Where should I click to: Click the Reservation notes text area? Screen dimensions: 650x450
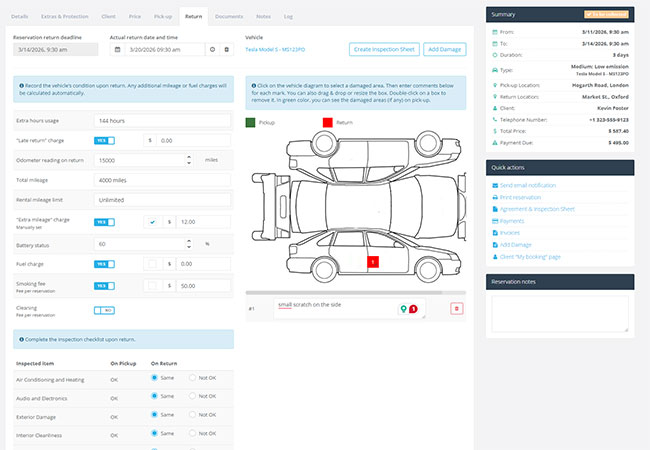click(560, 314)
